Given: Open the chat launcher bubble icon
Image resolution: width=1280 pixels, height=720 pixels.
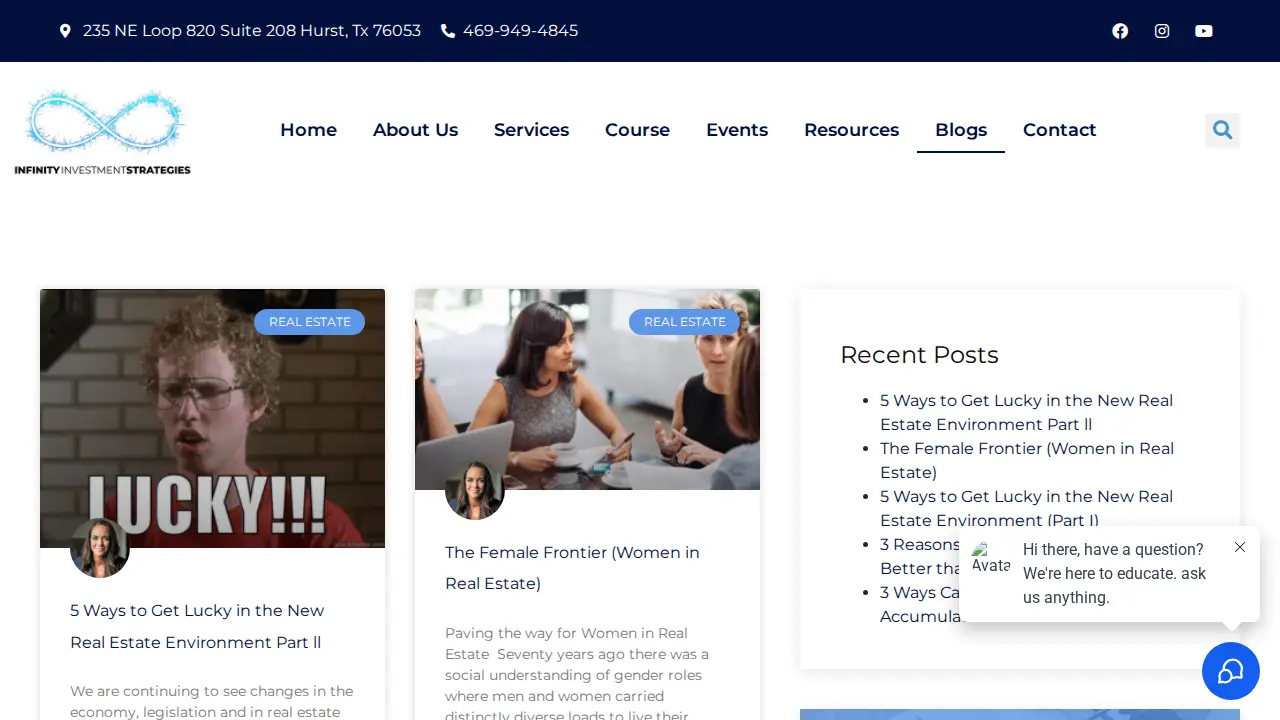Looking at the screenshot, I should pos(1230,670).
